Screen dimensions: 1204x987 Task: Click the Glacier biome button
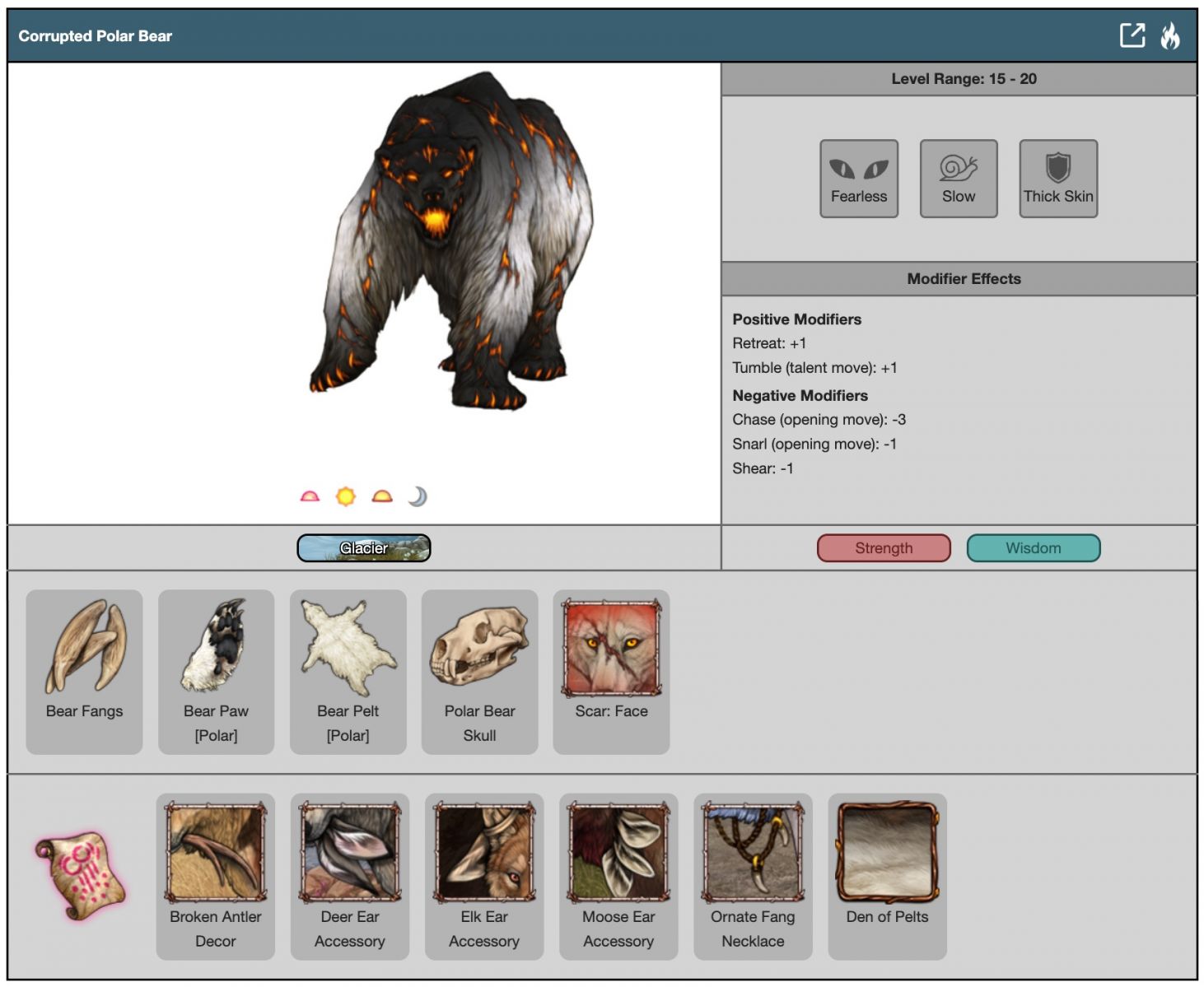point(363,548)
